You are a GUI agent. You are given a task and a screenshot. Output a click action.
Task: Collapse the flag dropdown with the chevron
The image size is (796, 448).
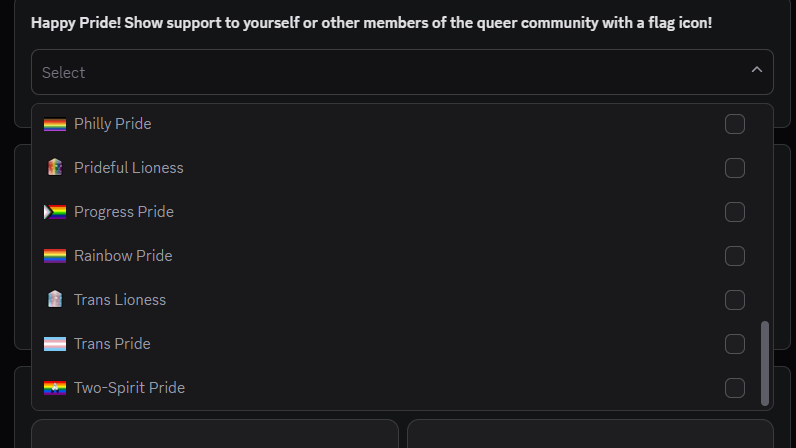(756, 70)
